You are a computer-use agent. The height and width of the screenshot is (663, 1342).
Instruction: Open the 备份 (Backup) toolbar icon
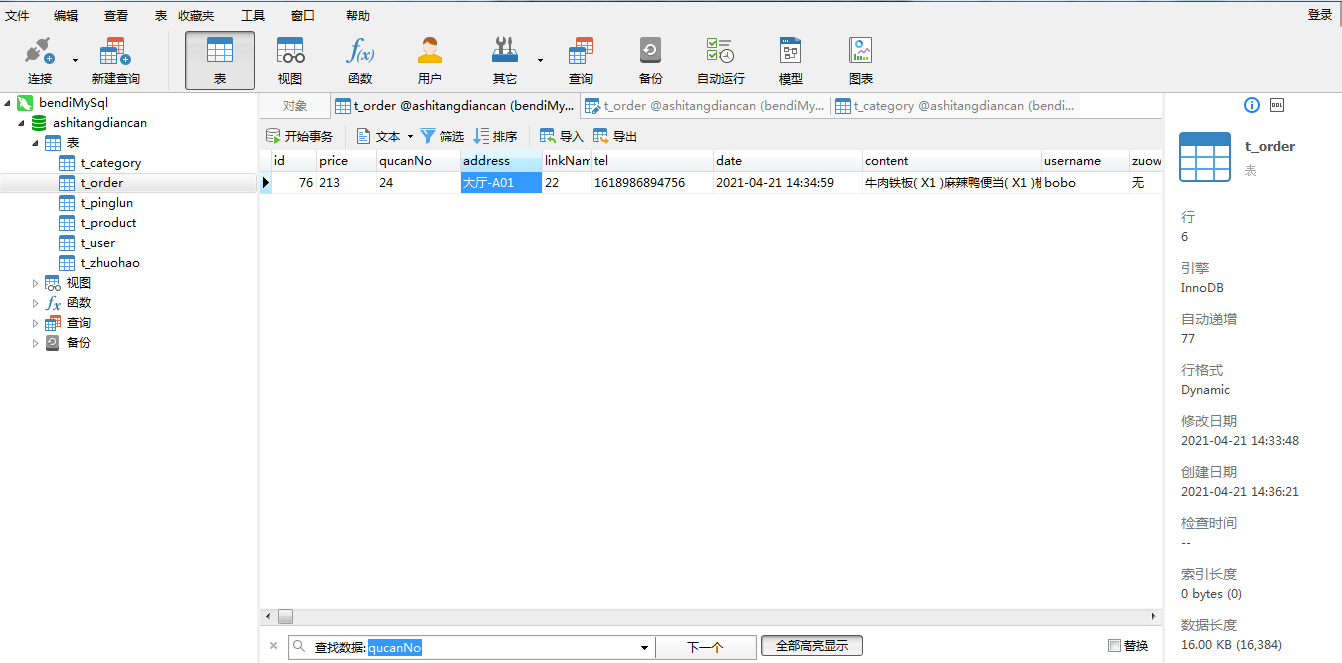click(650, 60)
